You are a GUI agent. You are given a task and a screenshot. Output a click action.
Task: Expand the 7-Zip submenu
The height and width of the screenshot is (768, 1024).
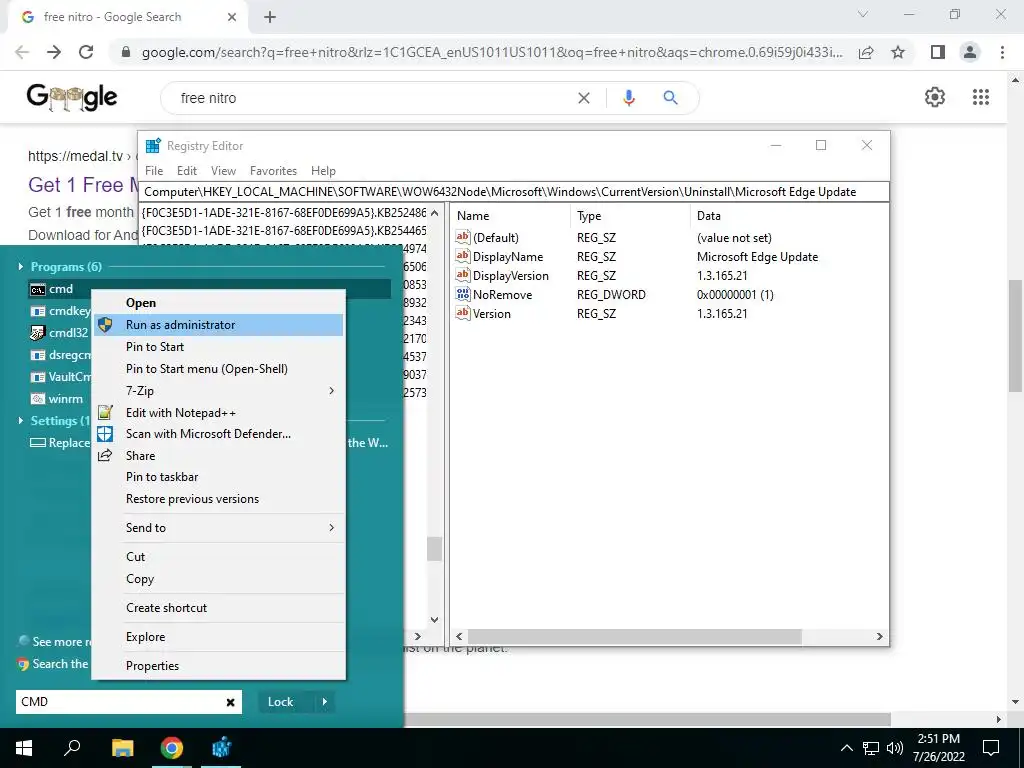tap(218, 391)
